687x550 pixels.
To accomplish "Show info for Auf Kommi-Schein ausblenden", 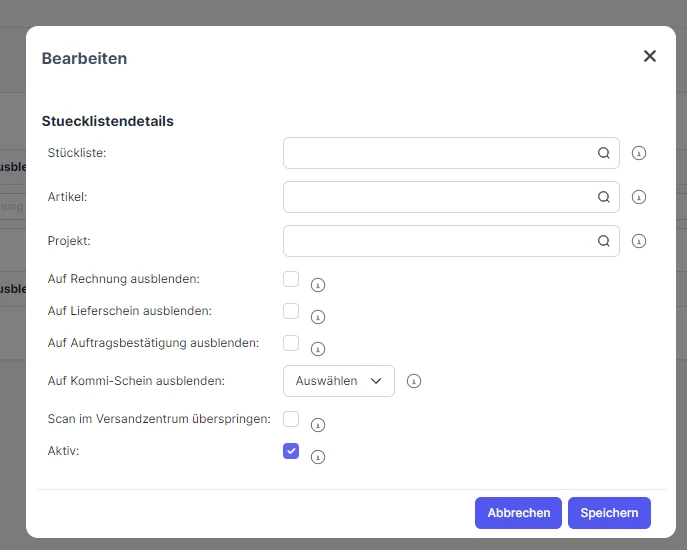I will pos(414,381).
